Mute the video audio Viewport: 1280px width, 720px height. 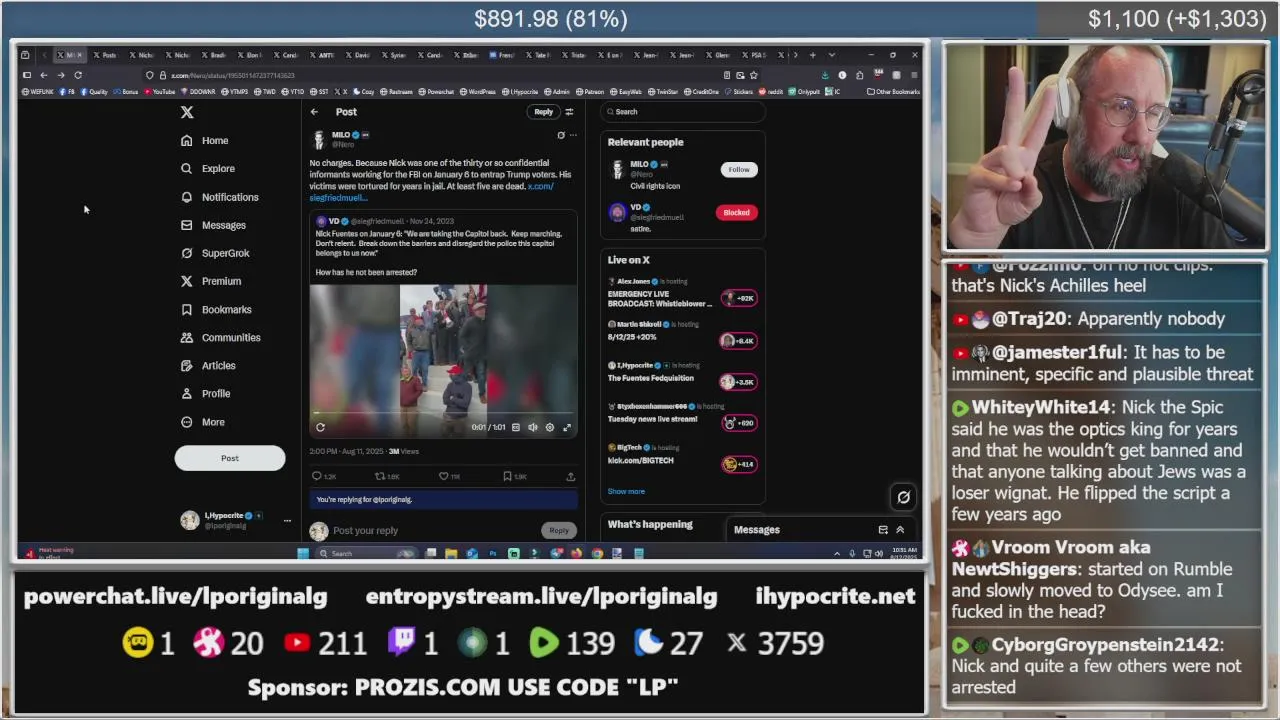[533, 427]
